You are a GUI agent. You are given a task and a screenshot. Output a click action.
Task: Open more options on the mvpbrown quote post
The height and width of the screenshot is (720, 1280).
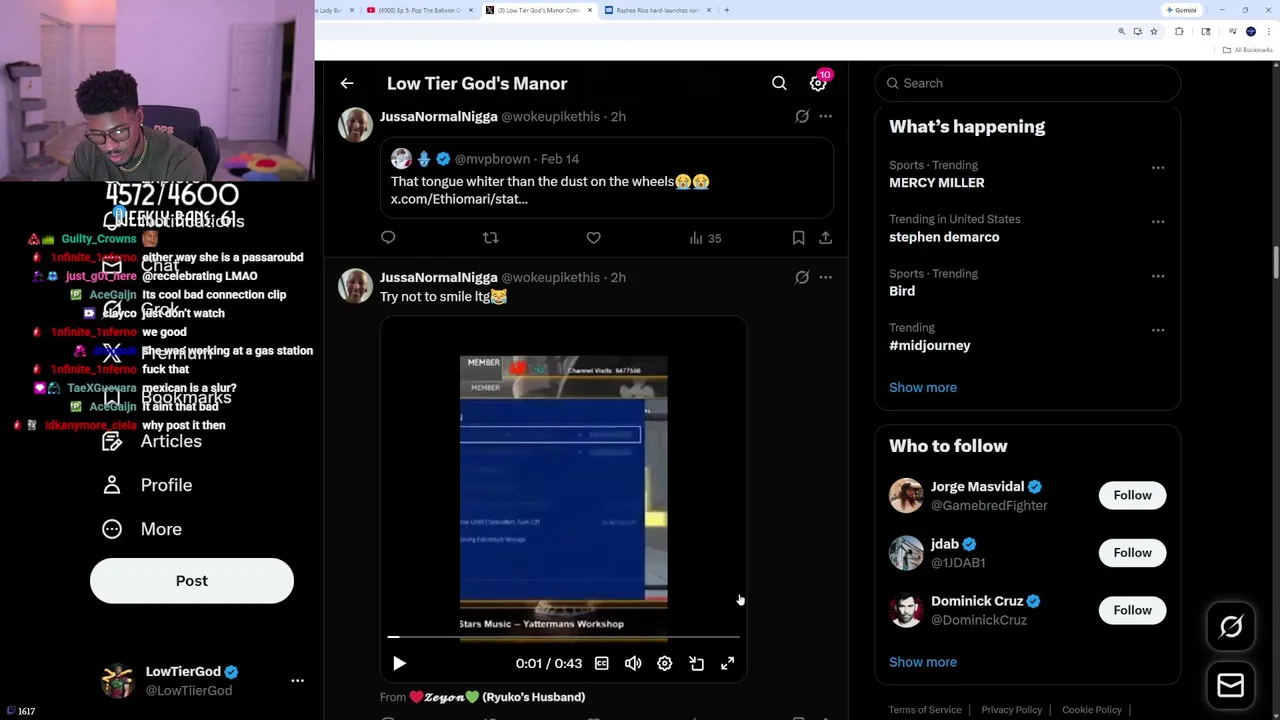click(x=825, y=117)
